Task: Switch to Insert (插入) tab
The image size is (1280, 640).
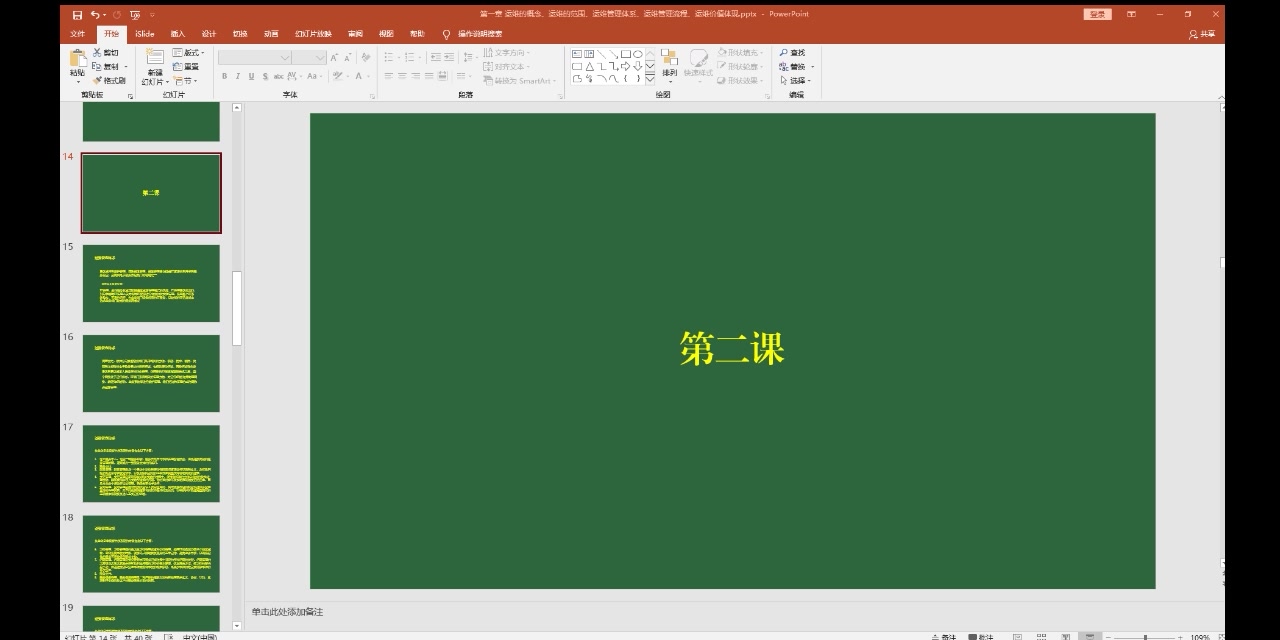Action: tap(178, 34)
